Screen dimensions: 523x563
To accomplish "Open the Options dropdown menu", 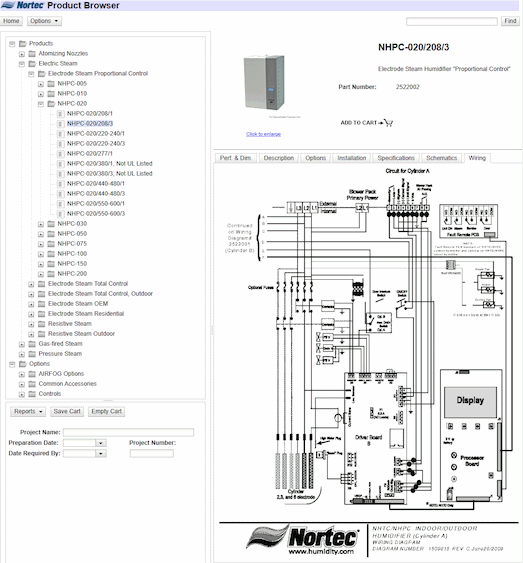I will pos(44,21).
